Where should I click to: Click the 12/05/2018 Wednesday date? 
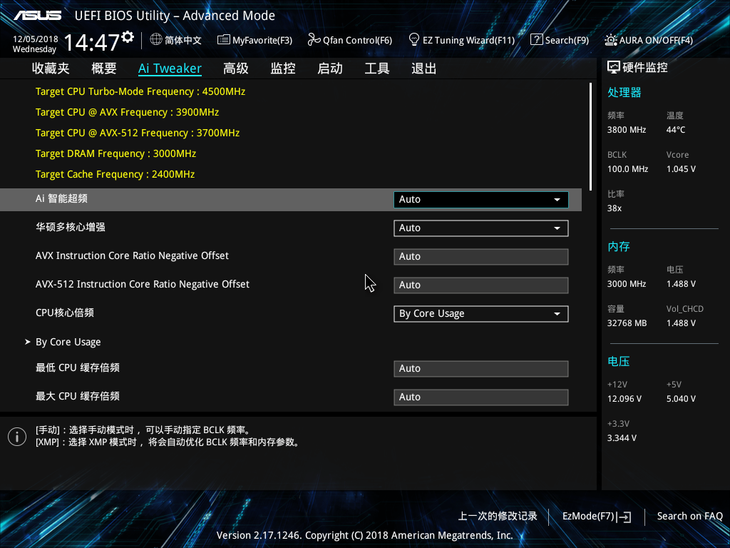click(35, 44)
